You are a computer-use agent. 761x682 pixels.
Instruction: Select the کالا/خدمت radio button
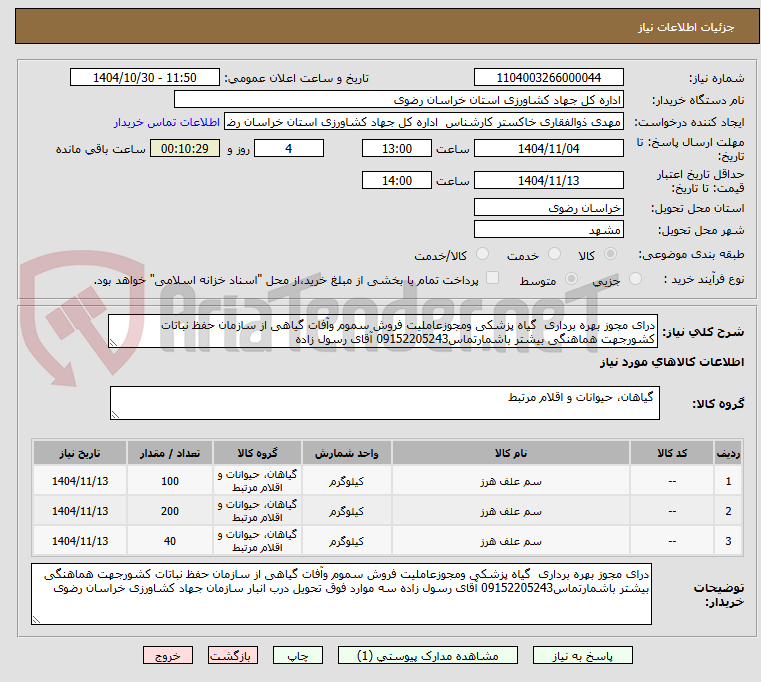pos(482,254)
